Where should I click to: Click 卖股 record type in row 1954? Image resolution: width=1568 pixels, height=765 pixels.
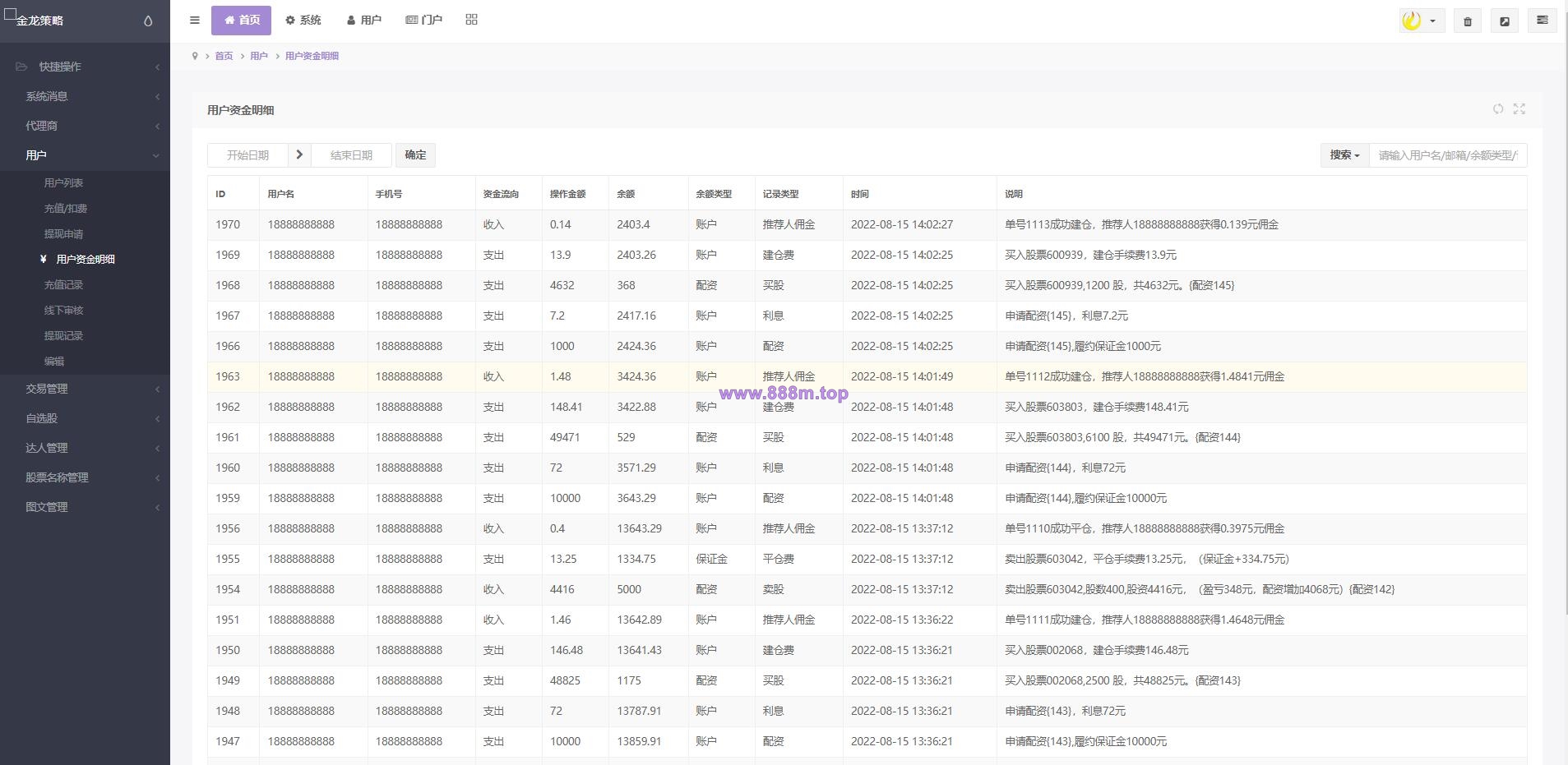tap(773, 589)
